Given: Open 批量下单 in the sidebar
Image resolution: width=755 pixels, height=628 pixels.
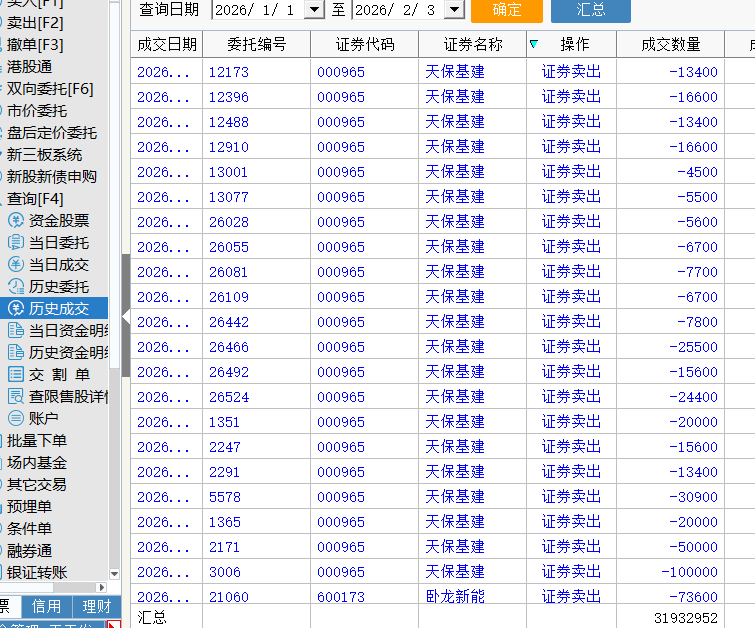Looking at the screenshot, I should coord(37,440).
